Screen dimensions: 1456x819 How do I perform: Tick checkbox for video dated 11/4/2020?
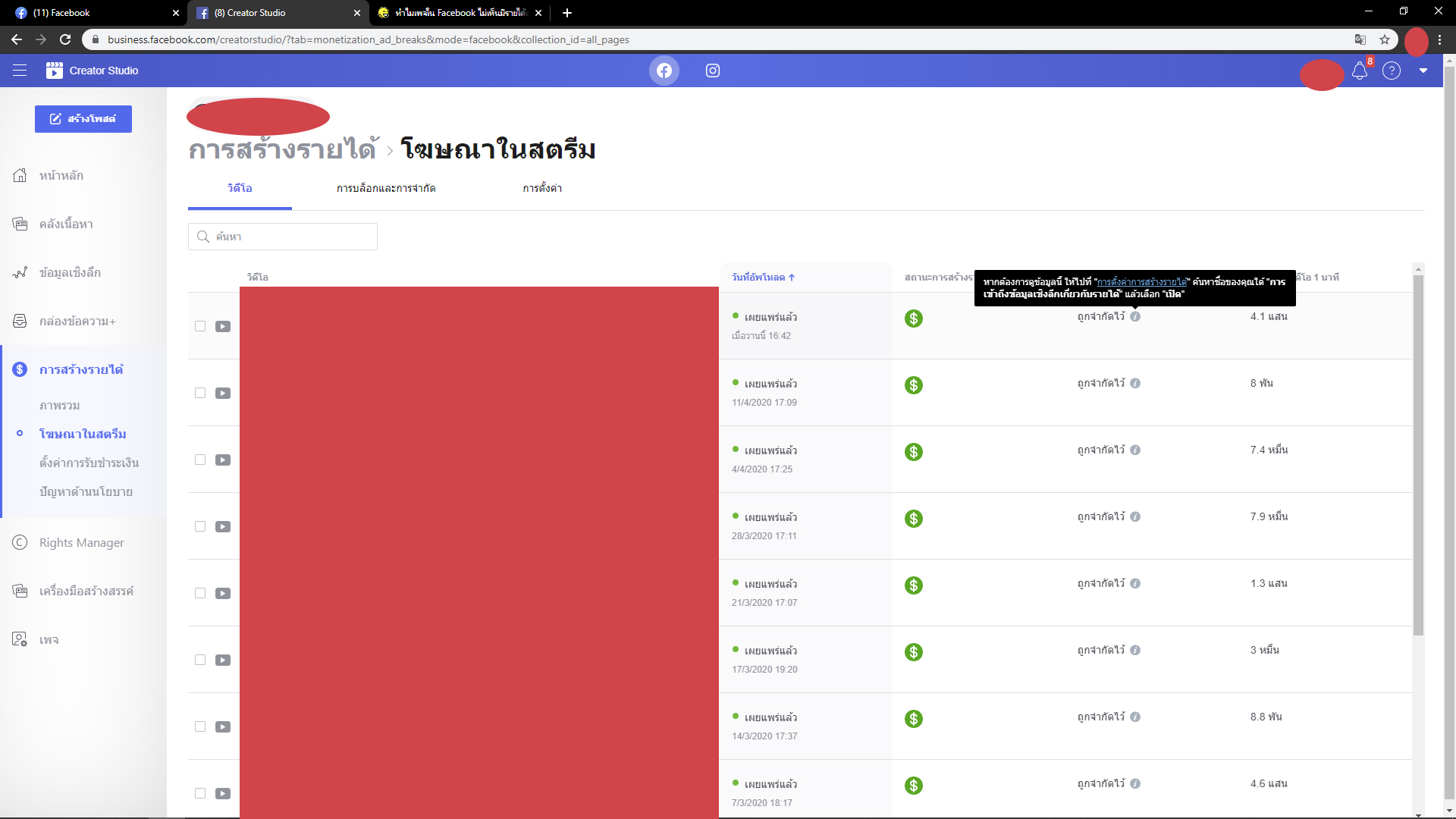pyautogui.click(x=200, y=393)
